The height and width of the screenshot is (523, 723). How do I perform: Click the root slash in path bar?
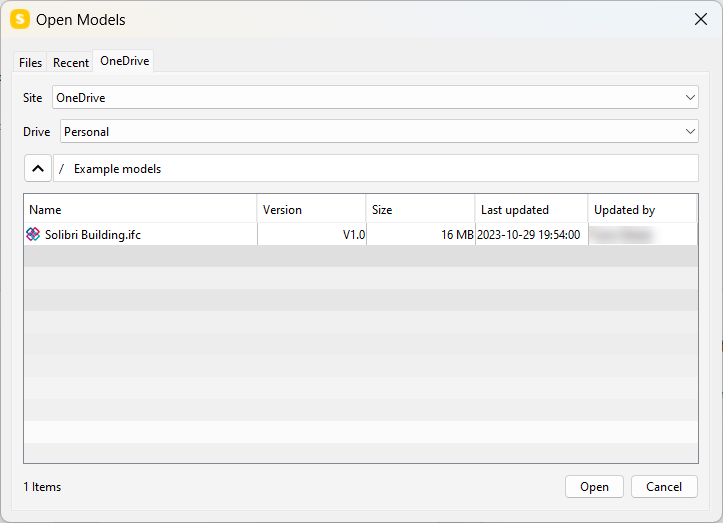tap(61, 169)
